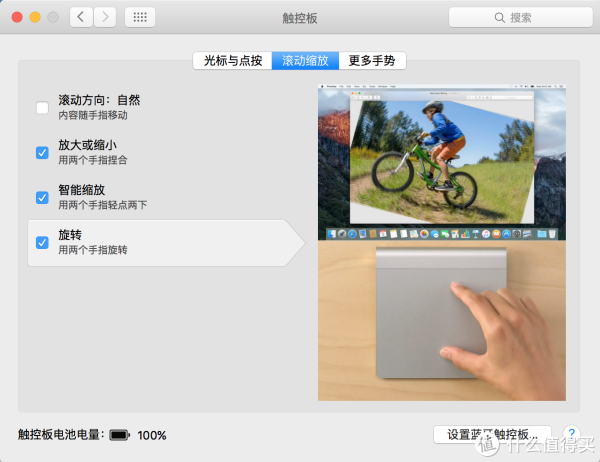Click inside the 搜索 search field
Viewport: 600px width, 462px height.
(x=520, y=18)
